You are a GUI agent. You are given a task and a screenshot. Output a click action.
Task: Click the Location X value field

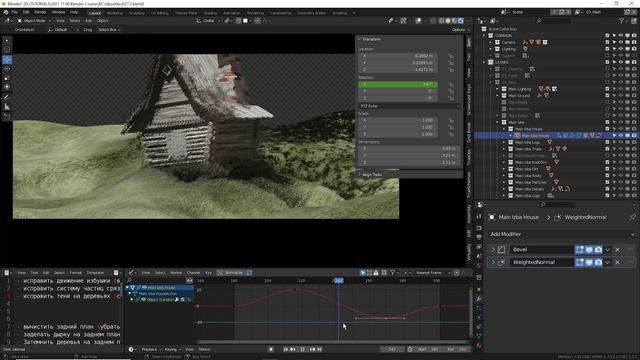398,56
